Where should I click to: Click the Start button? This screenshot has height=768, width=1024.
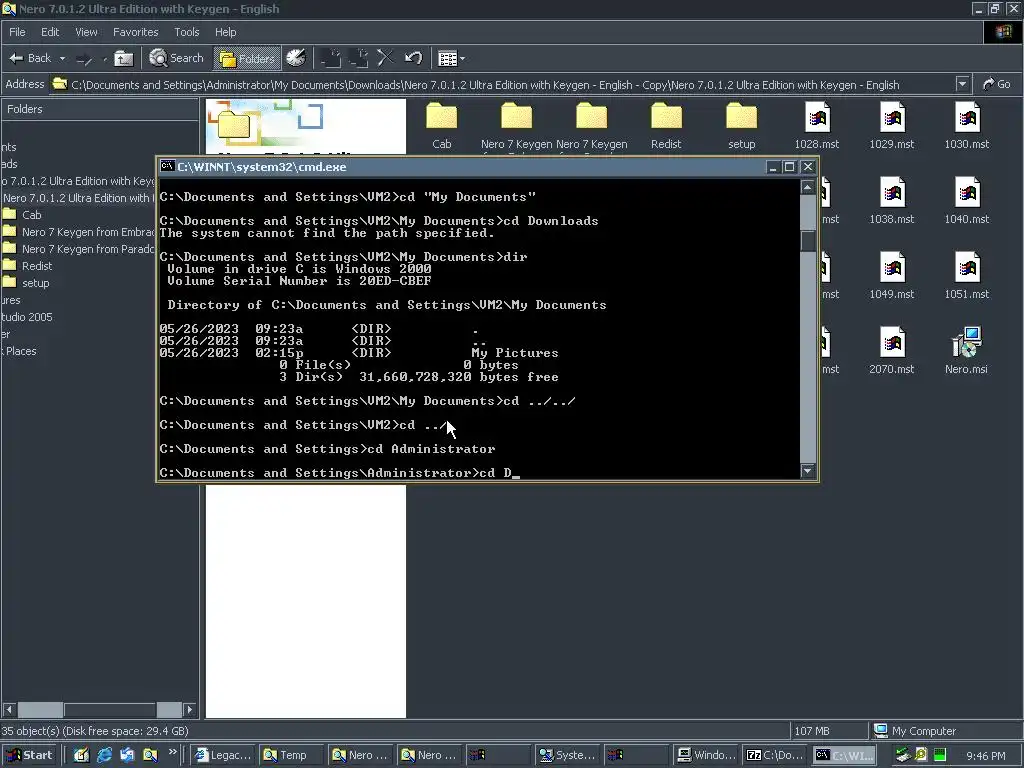(x=30, y=755)
